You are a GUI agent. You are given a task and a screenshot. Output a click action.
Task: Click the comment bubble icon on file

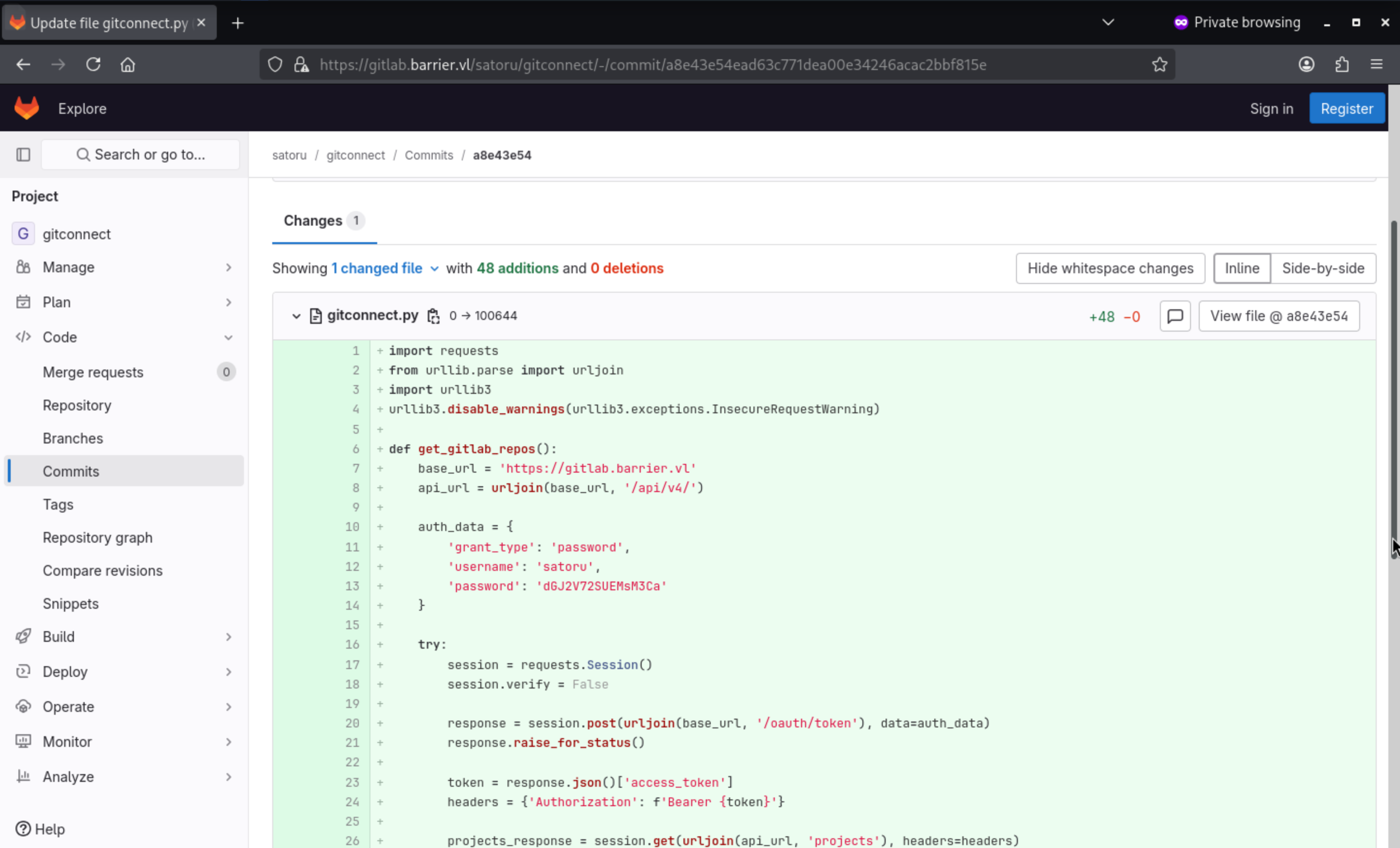[1174, 316]
